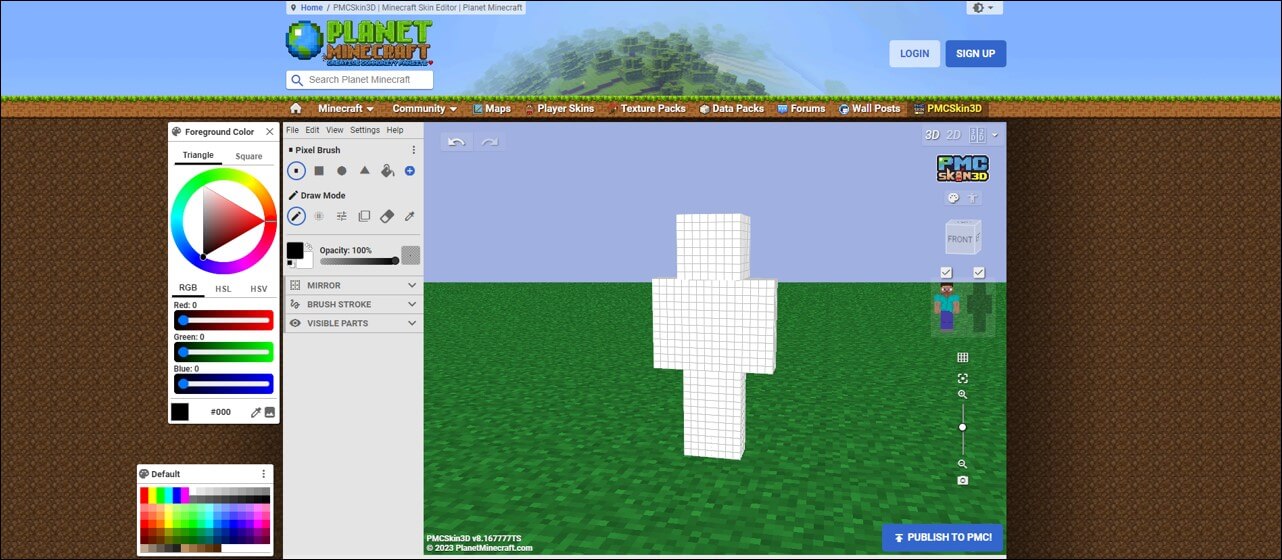This screenshot has width=1282, height=560.
Task: Expand the BRUSH STROKE section
Action: click(x=353, y=304)
